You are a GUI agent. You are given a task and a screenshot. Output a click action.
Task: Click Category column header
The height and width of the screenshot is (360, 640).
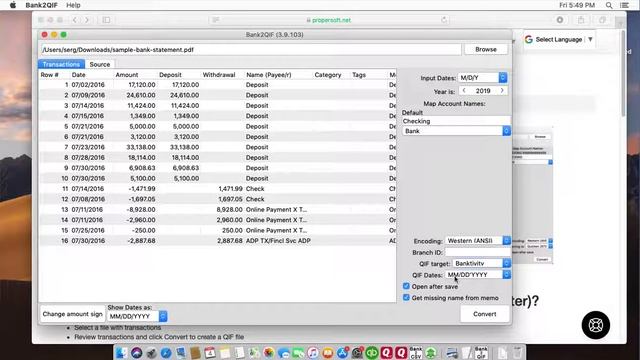328,75
